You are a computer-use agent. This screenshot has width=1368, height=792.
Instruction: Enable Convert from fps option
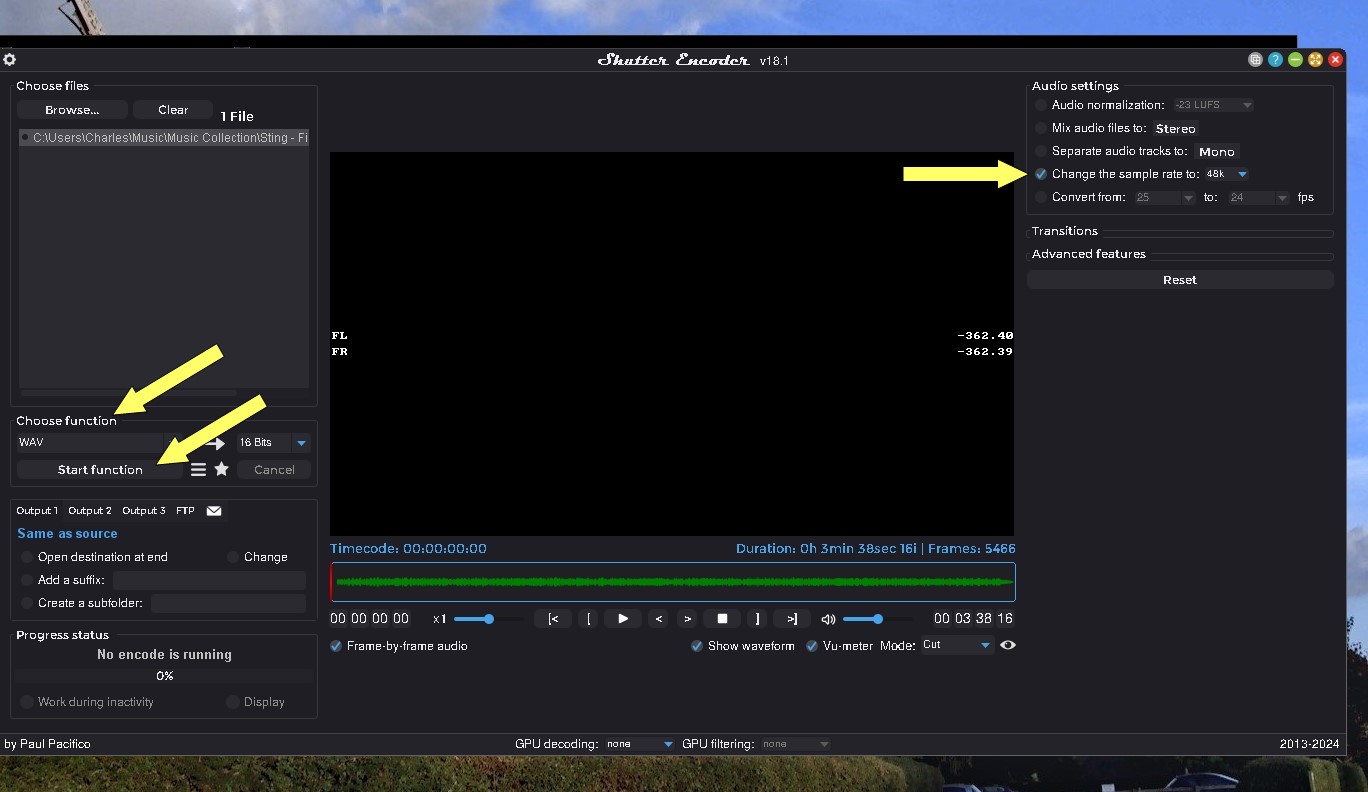(1041, 197)
